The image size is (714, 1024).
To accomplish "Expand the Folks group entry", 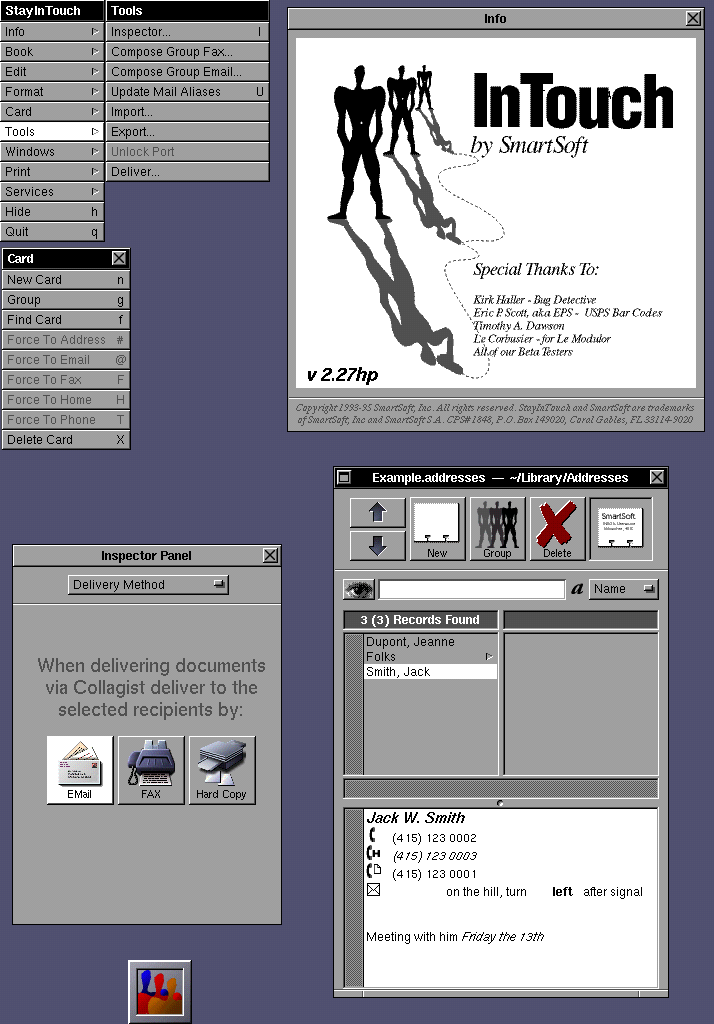I will pyautogui.click(x=430, y=657).
